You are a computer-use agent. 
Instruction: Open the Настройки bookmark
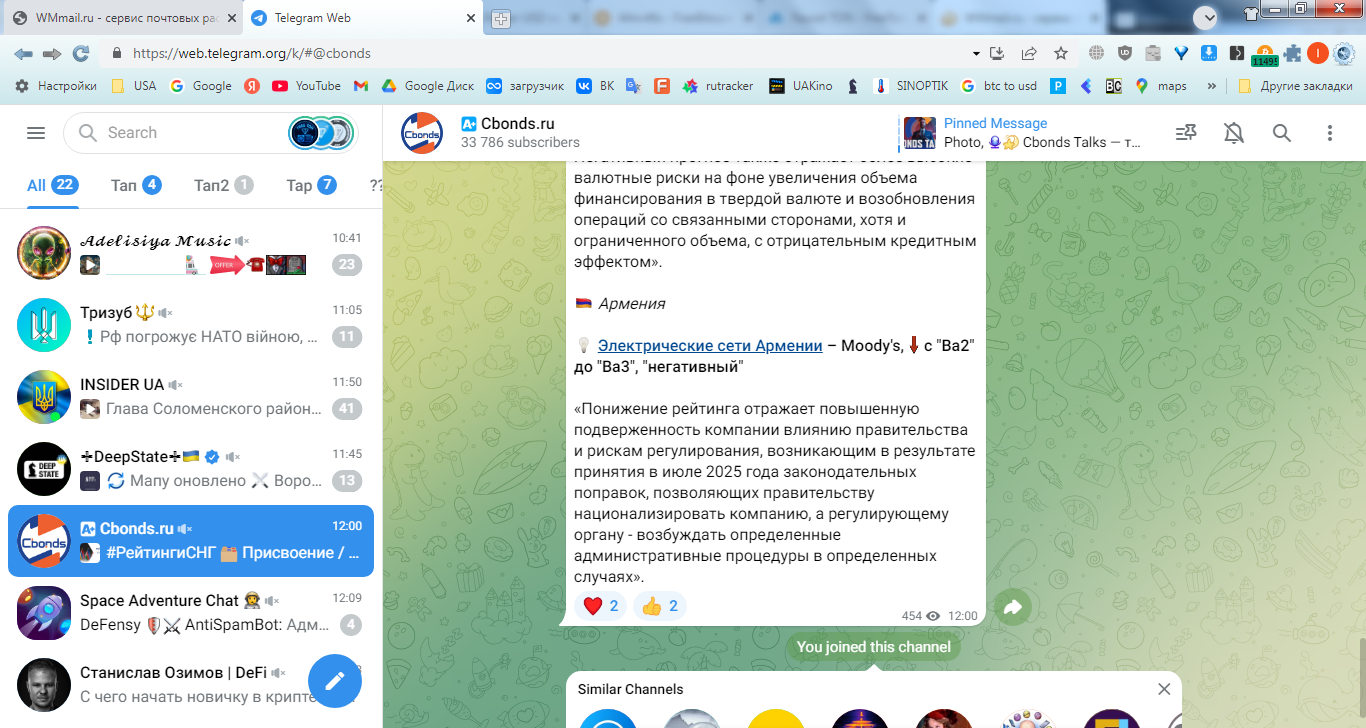pos(56,86)
